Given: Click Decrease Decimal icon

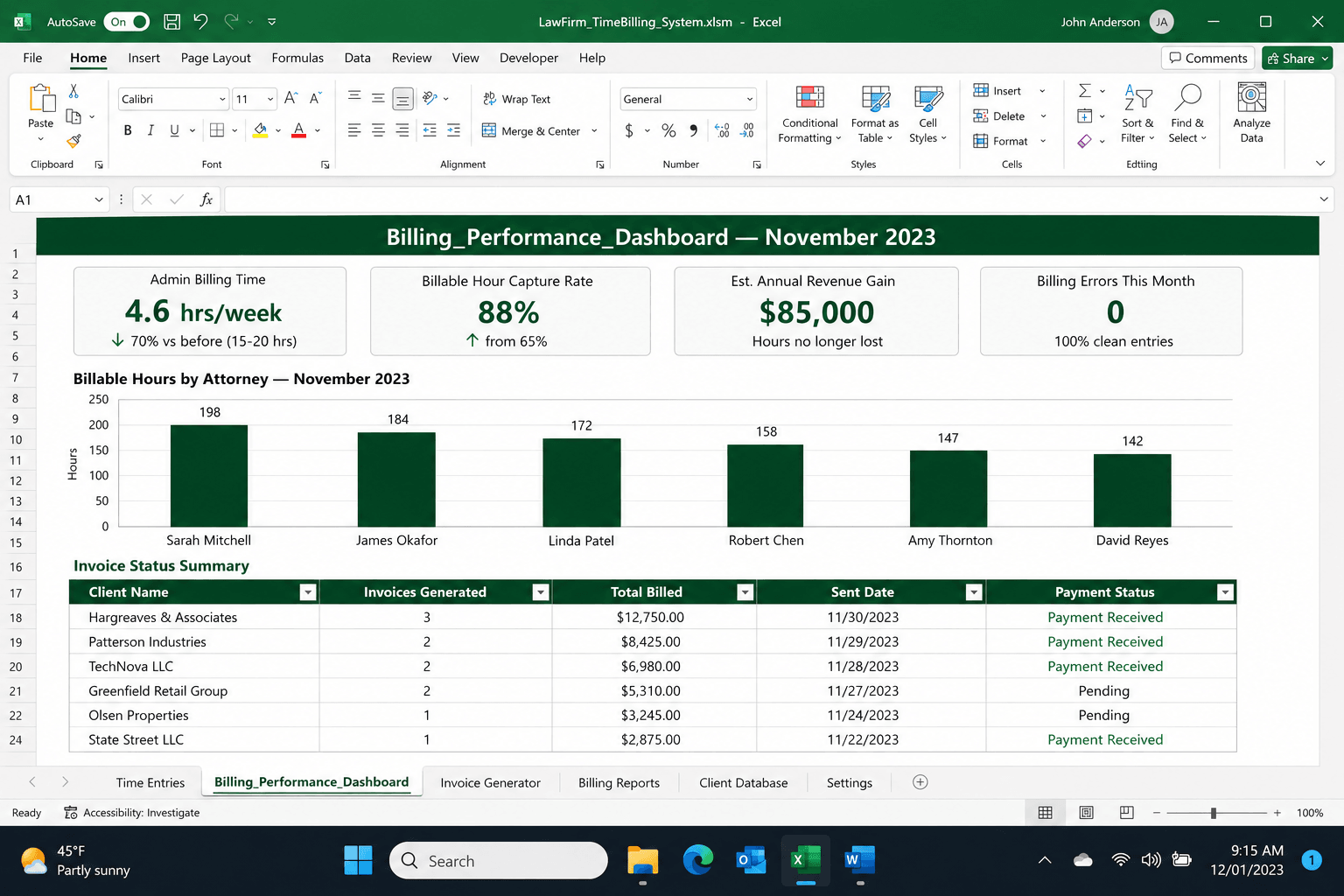Looking at the screenshot, I should 747,130.
